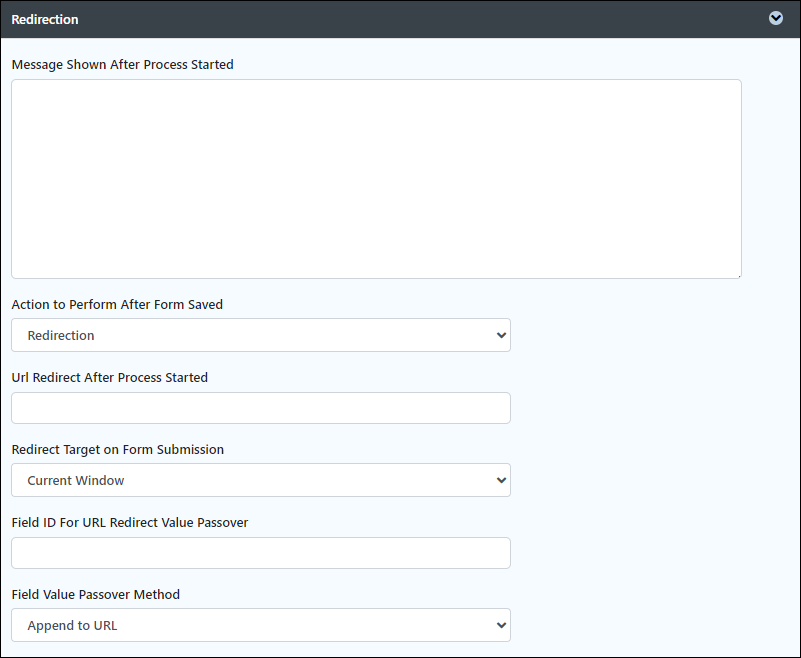The height and width of the screenshot is (658, 801).
Task: Open the Action to Perform After Form Saved dropdown
Action: (261, 335)
